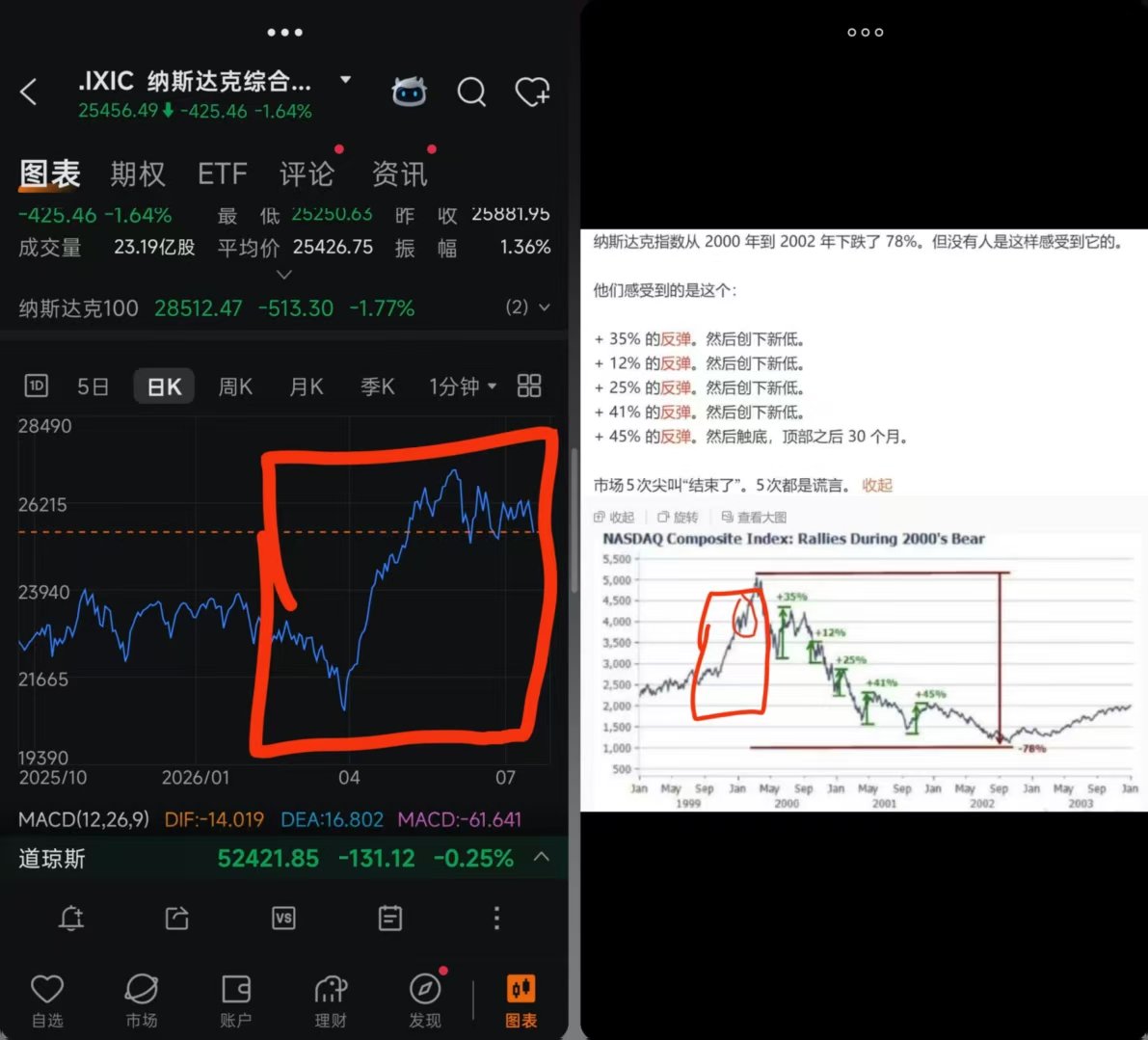Image resolution: width=1148 pixels, height=1040 pixels.
Task: Open the three-circle menu above right panel
Action: coord(866,32)
